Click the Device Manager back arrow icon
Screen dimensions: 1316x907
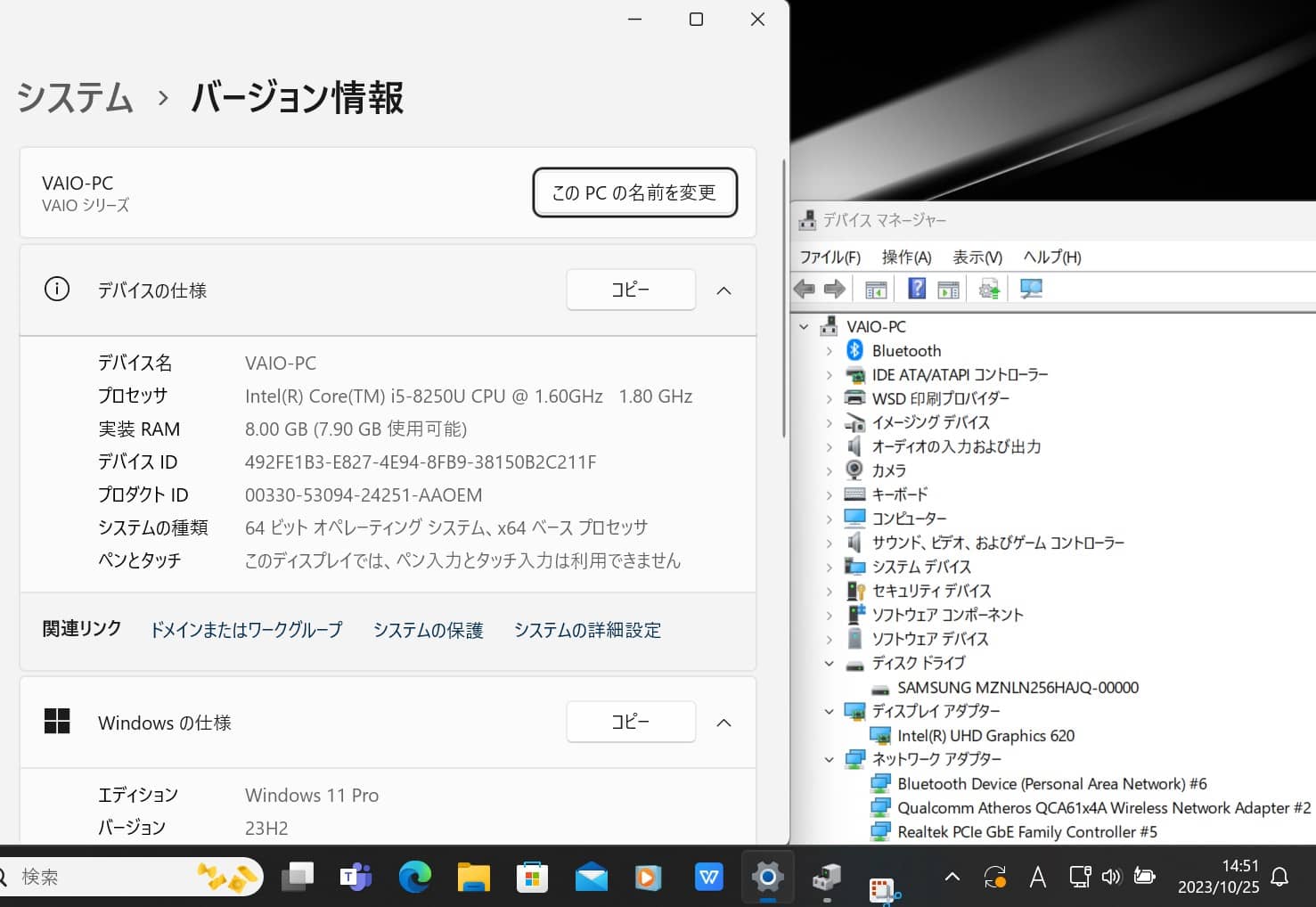coord(805,289)
